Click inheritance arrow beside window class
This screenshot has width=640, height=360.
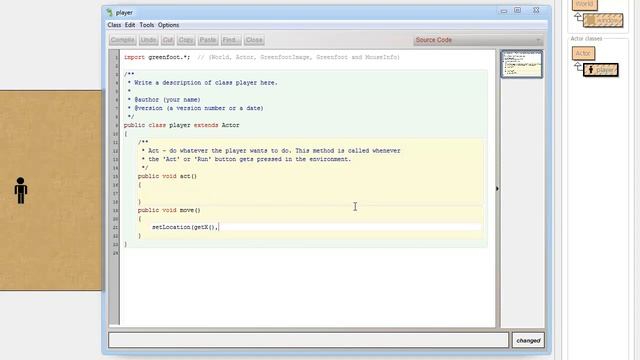578,17
